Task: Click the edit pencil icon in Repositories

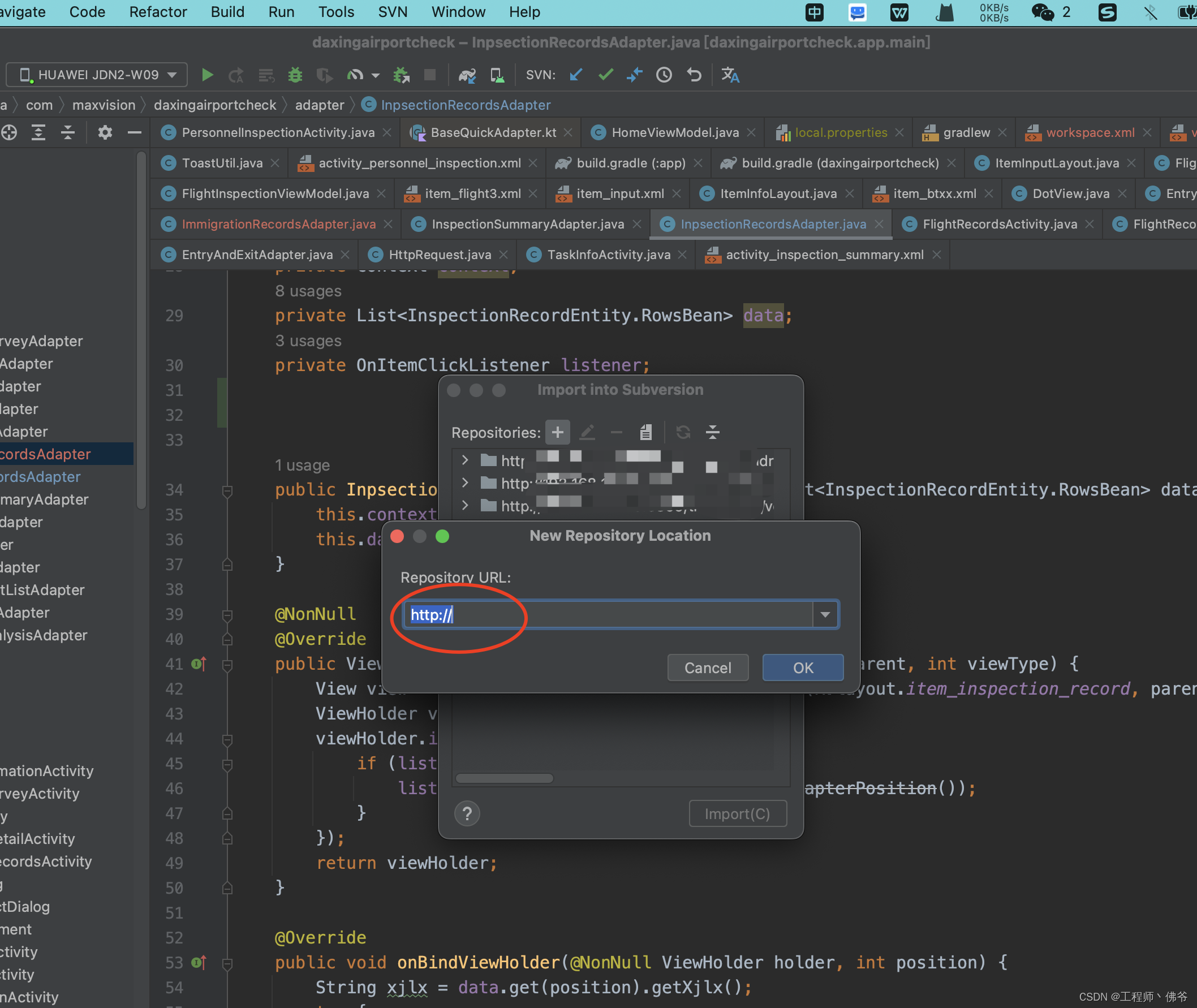Action: pos(587,432)
